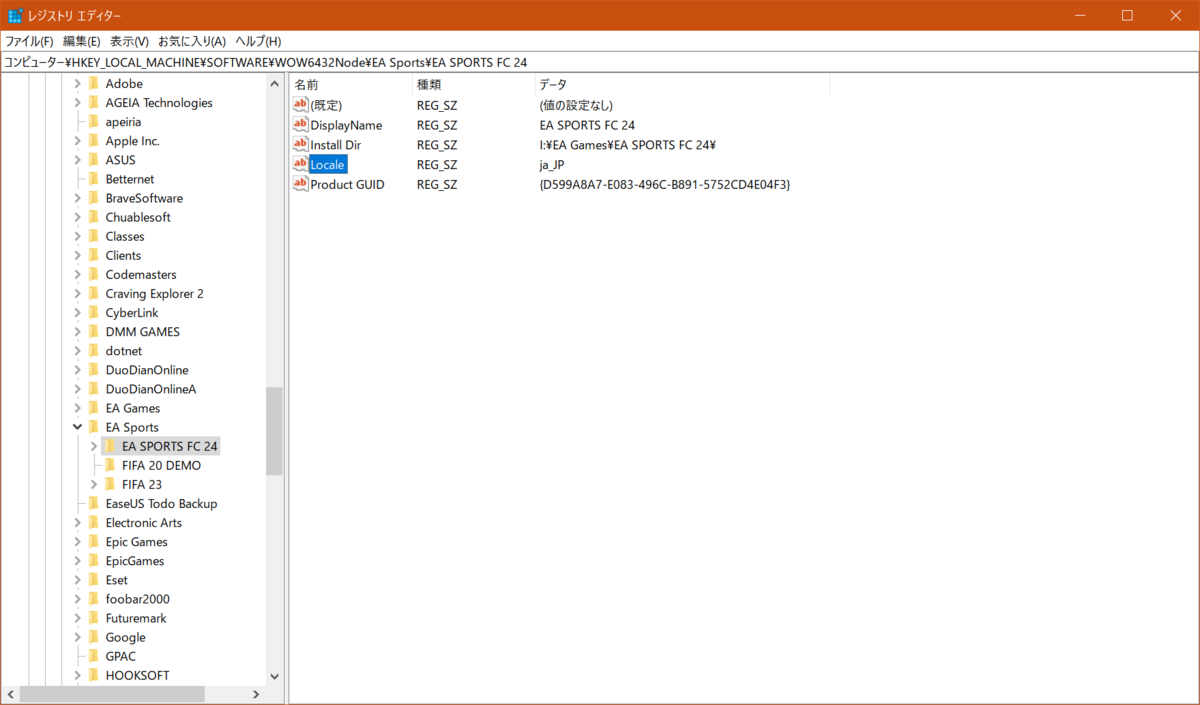
Task: Expand the FIFA 23 key
Action: [x=93, y=484]
